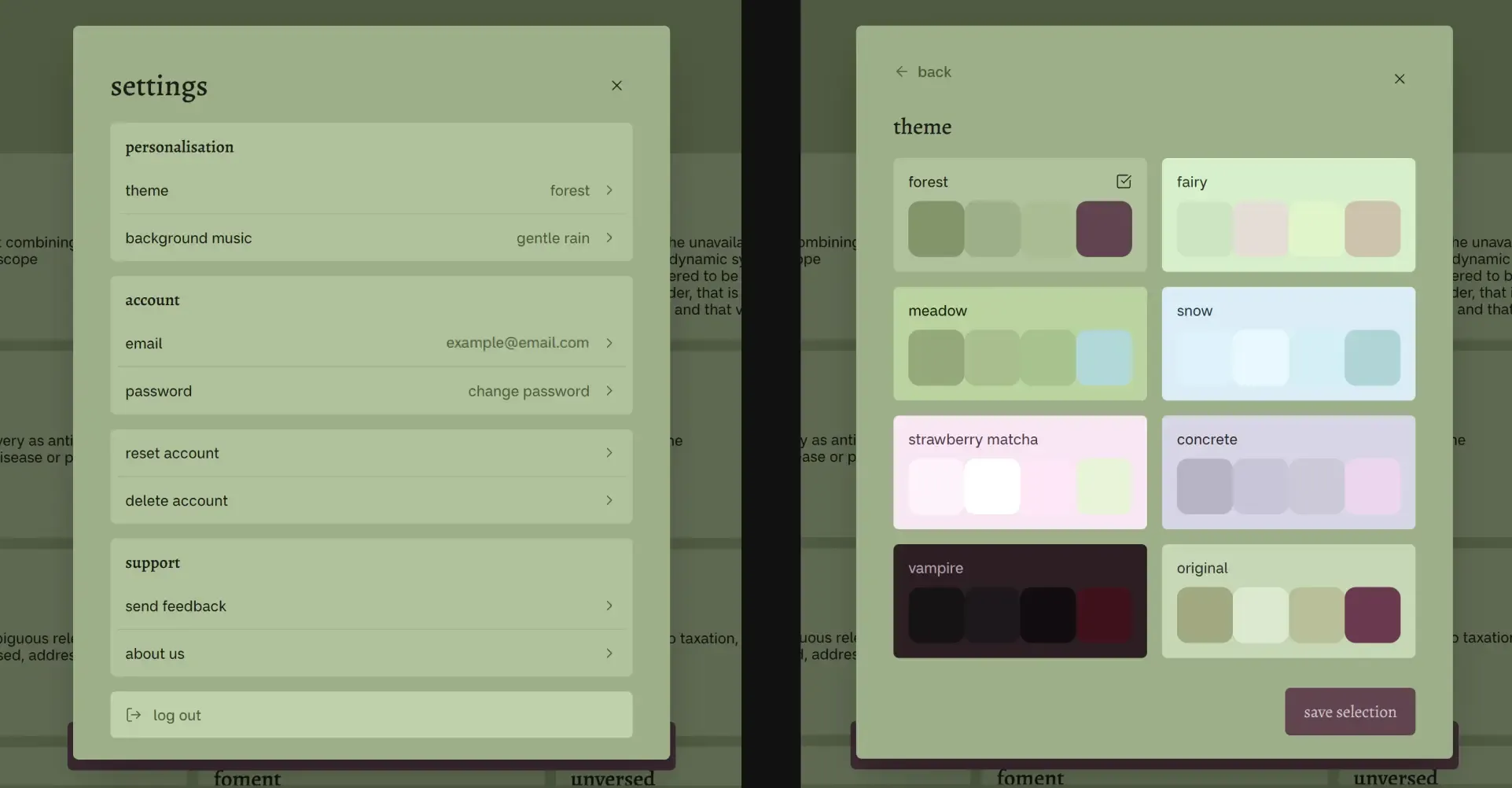The width and height of the screenshot is (1512, 788).
Task: Open delete account chevron
Action: [609, 500]
